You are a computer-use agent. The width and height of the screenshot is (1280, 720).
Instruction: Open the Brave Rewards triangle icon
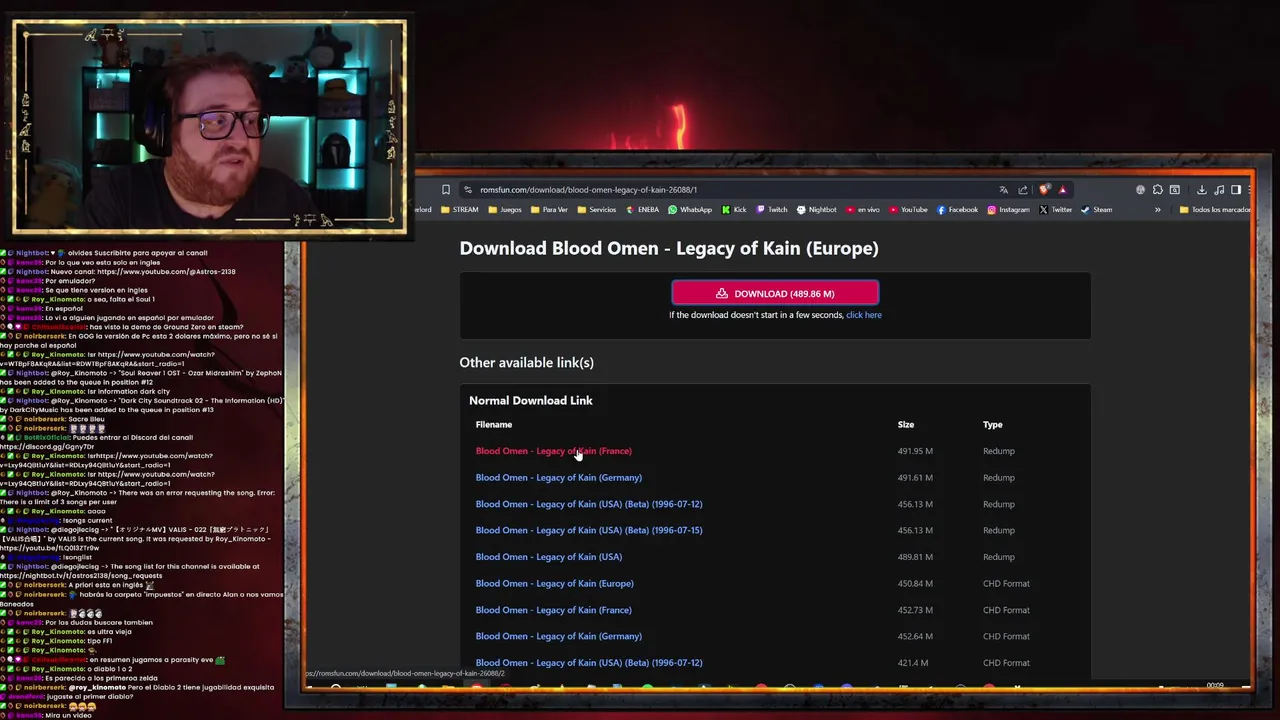tap(1063, 190)
